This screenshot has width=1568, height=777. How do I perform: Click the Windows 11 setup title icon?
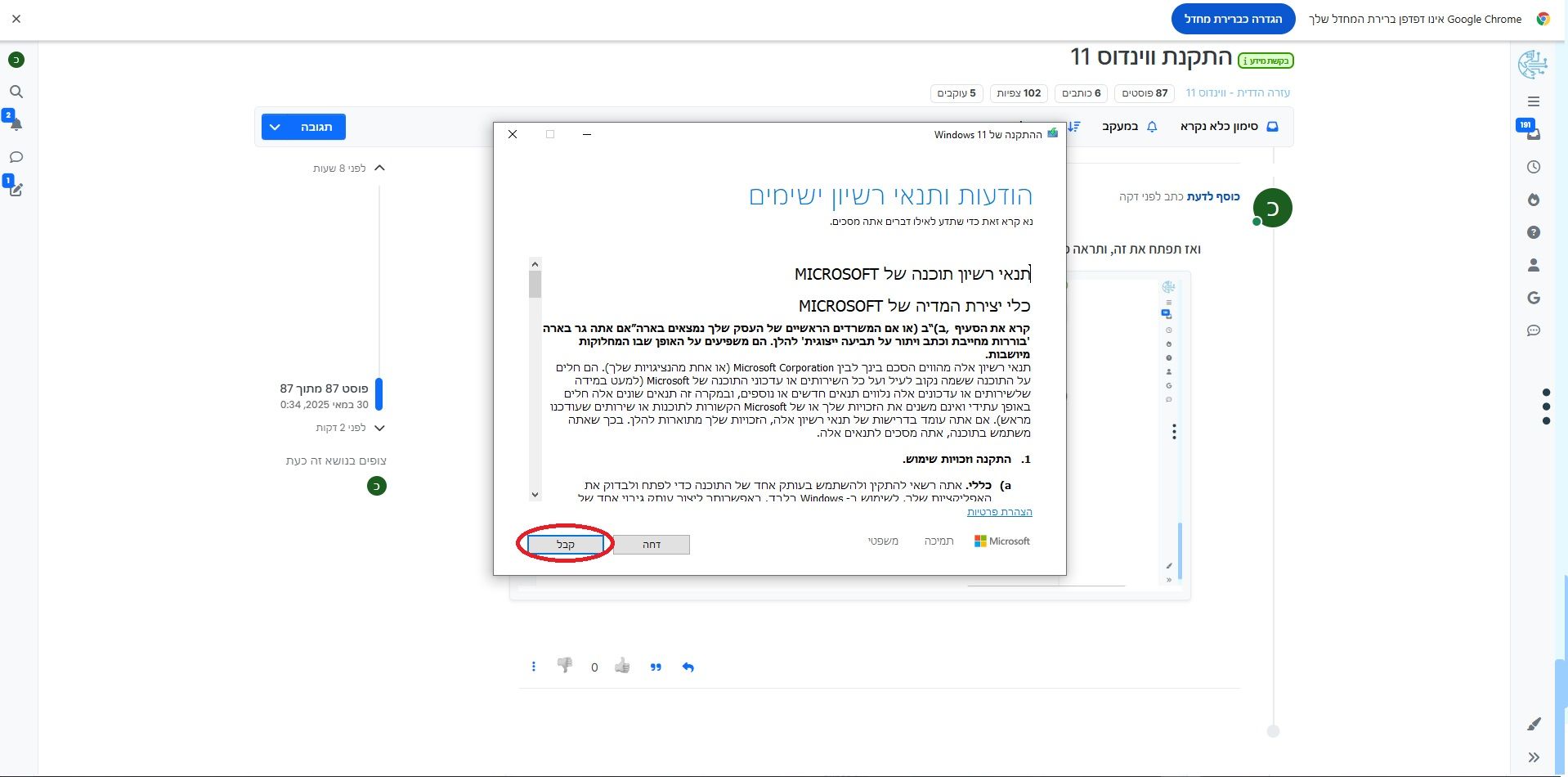point(1053,133)
